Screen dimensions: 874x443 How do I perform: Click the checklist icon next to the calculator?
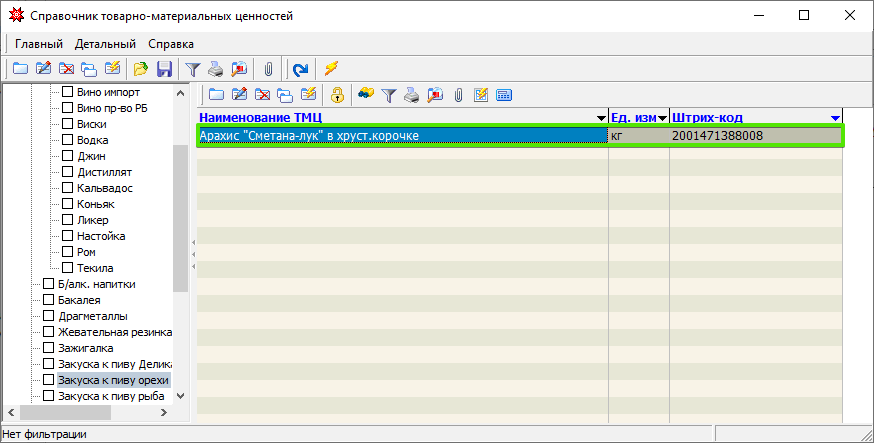coord(481,95)
